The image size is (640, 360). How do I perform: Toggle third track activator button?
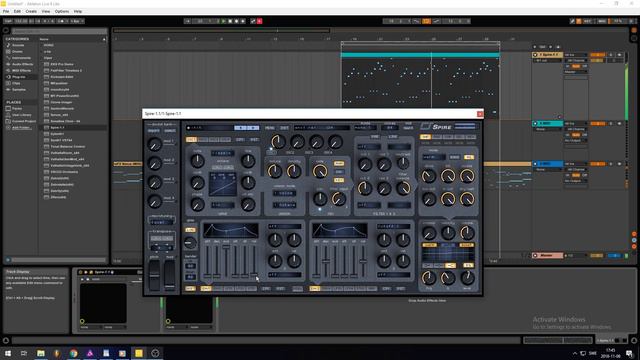(x=598, y=164)
